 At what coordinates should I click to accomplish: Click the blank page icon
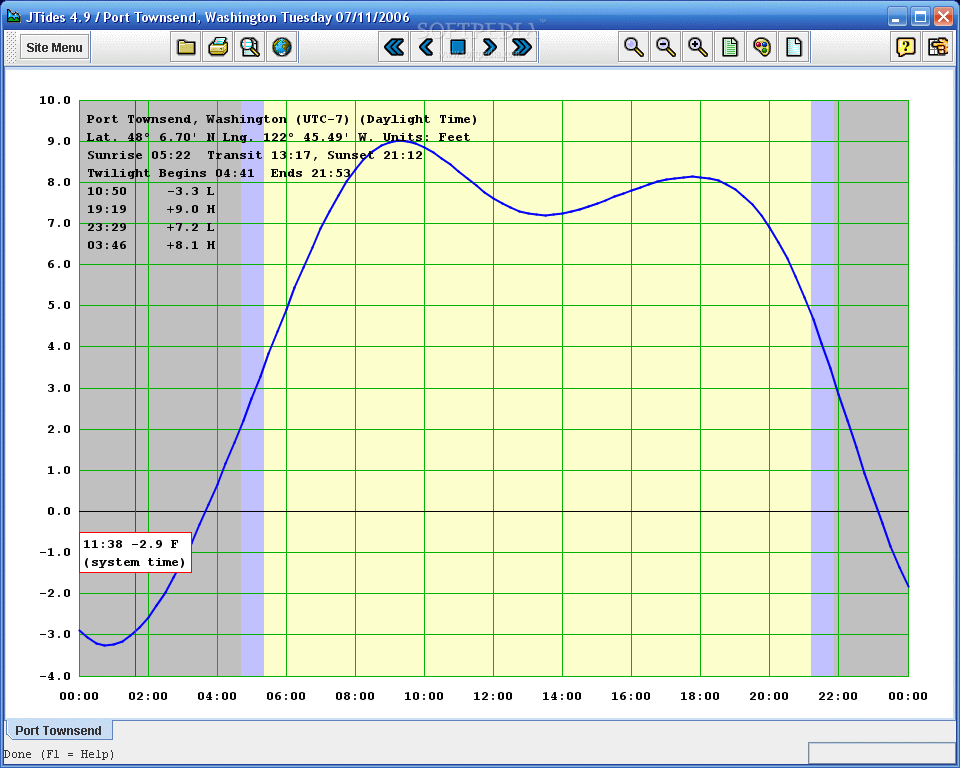pyautogui.click(x=793, y=47)
